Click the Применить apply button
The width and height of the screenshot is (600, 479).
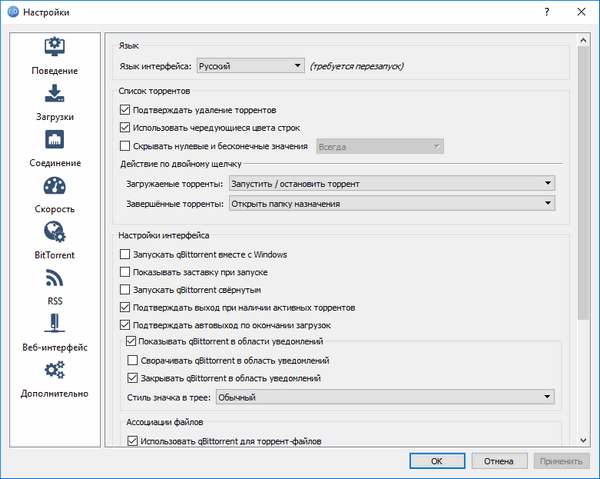[x=561, y=461]
